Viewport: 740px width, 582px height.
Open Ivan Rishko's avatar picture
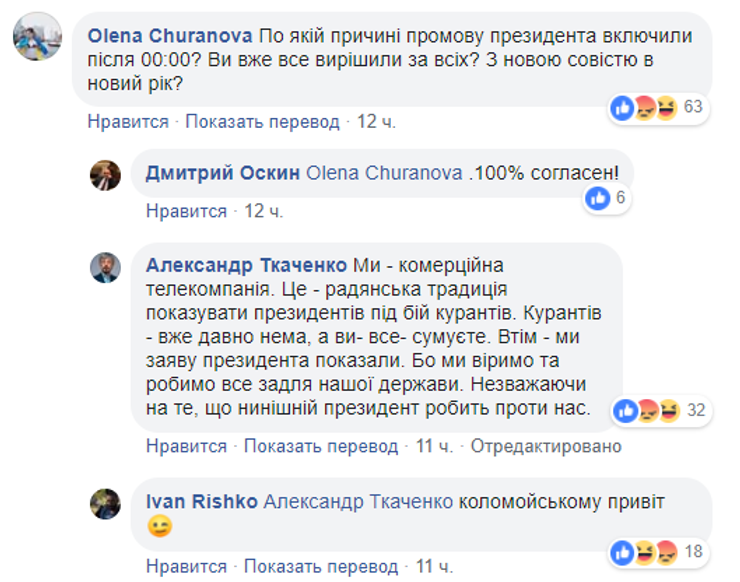click(x=106, y=501)
